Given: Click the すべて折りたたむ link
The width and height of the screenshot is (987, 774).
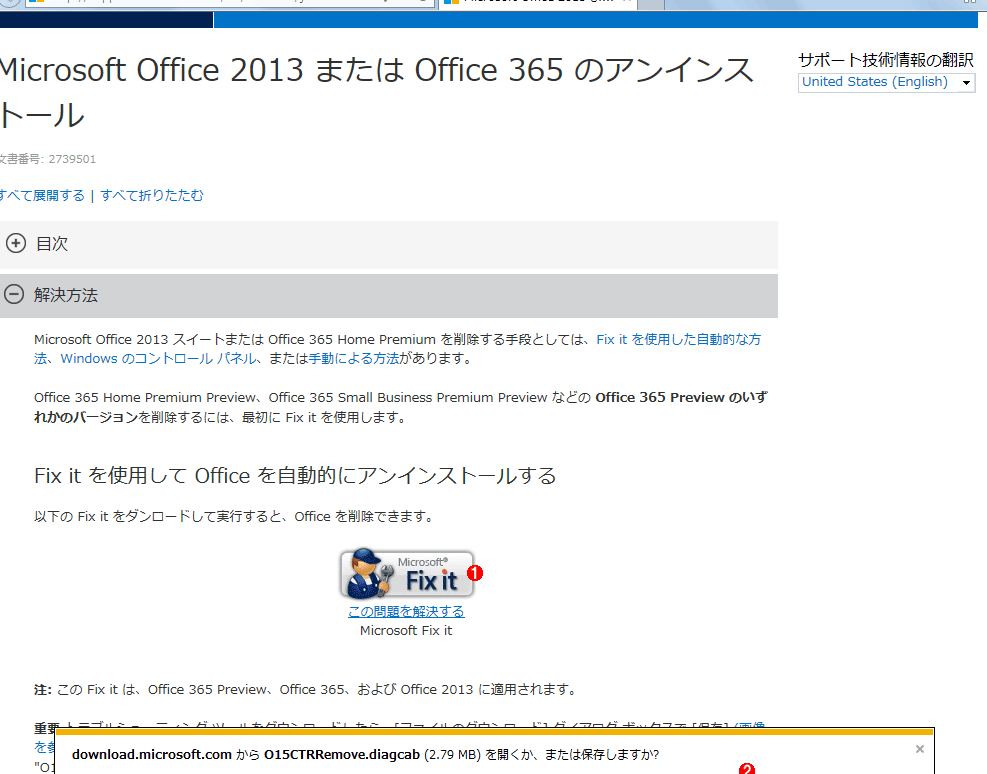Looking at the screenshot, I should pyautogui.click(x=152, y=196).
